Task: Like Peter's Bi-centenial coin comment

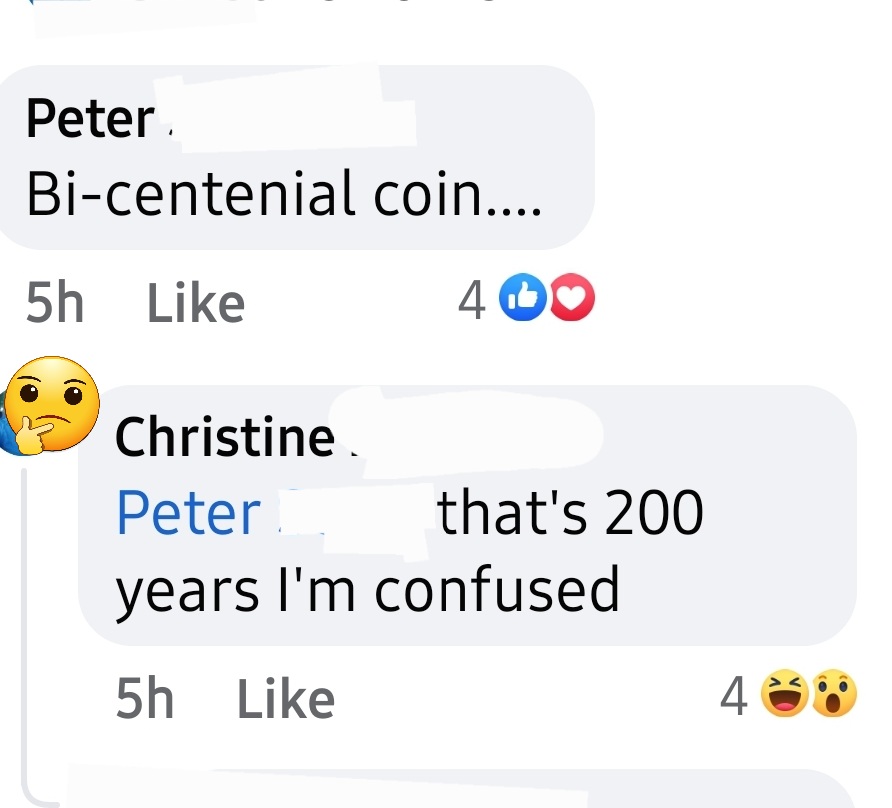Action: point(196,303)
